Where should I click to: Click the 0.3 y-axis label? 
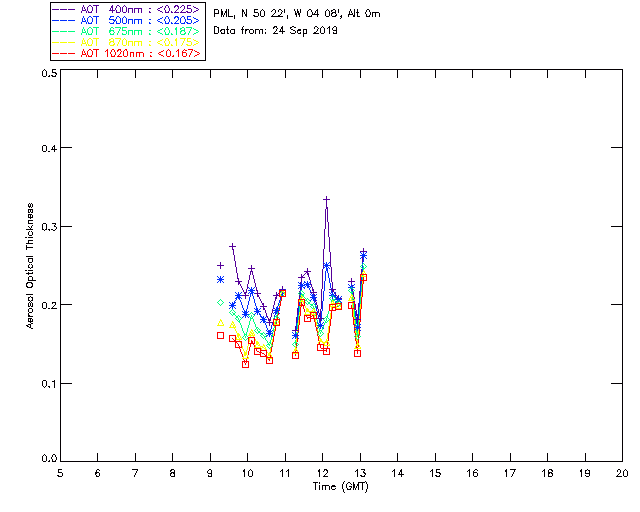click(x=49, y=227)
